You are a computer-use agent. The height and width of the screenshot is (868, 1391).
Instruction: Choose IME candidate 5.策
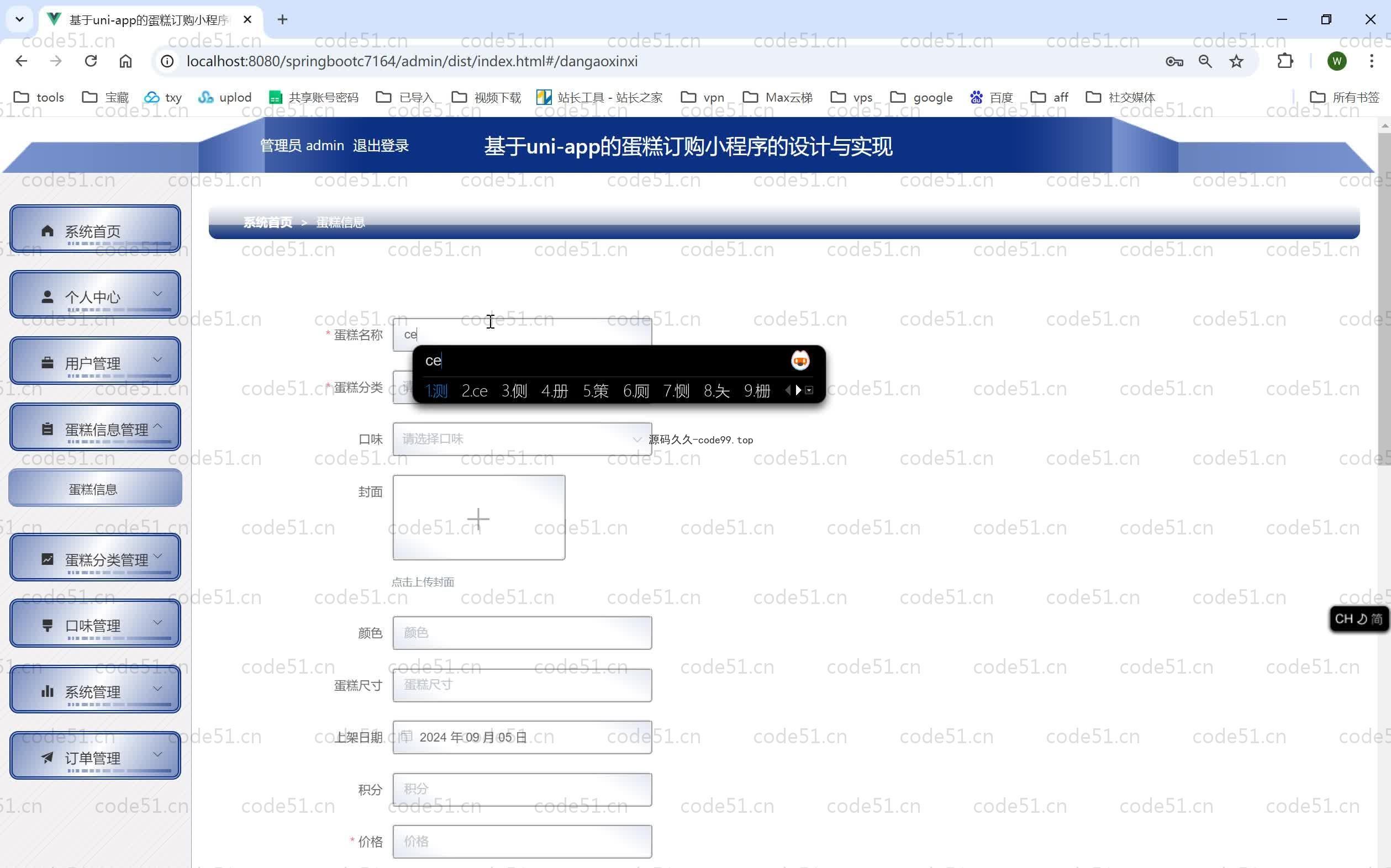pos(596,391)
